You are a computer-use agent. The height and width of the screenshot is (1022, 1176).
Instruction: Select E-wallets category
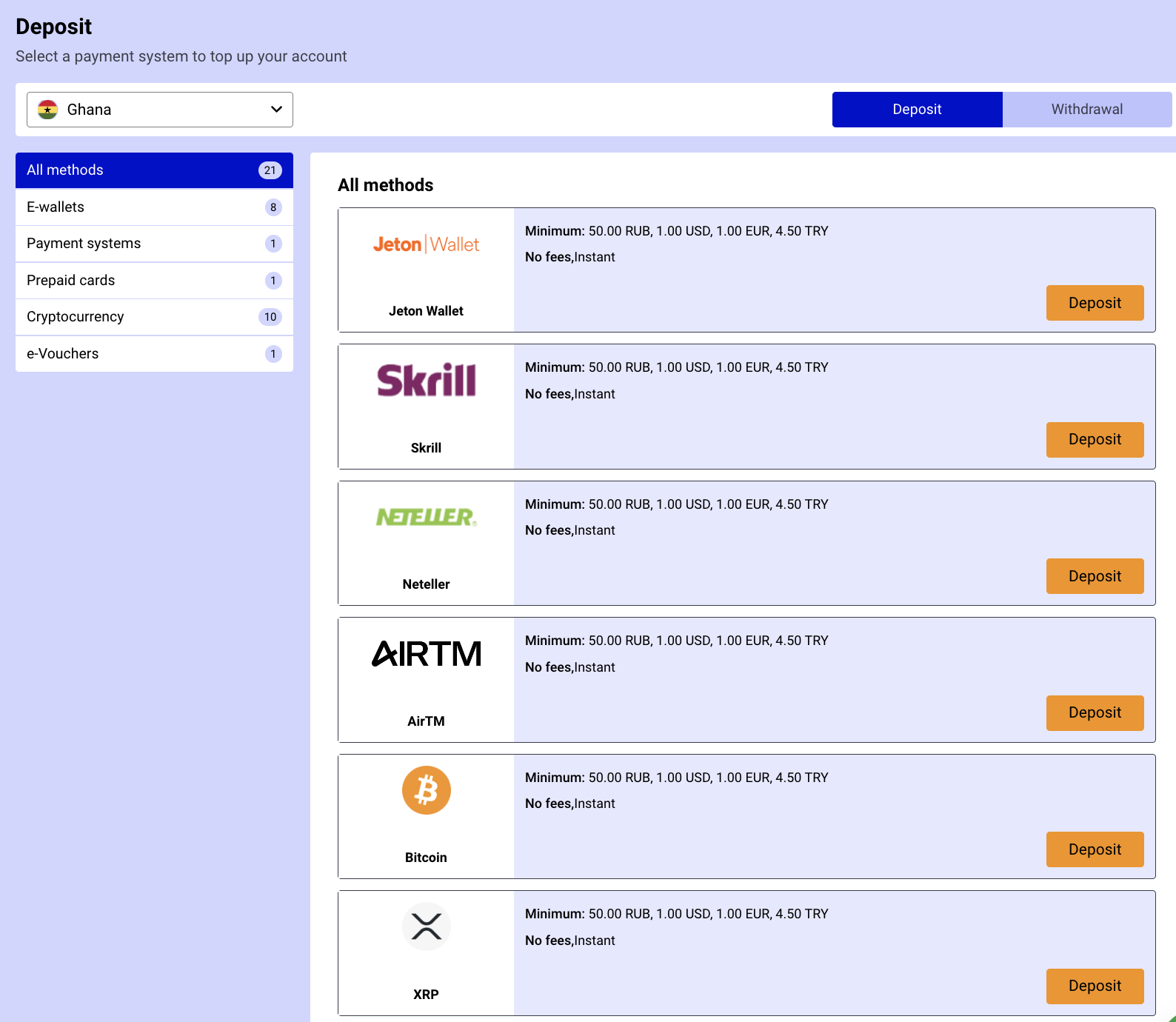[x=154, y=207]
